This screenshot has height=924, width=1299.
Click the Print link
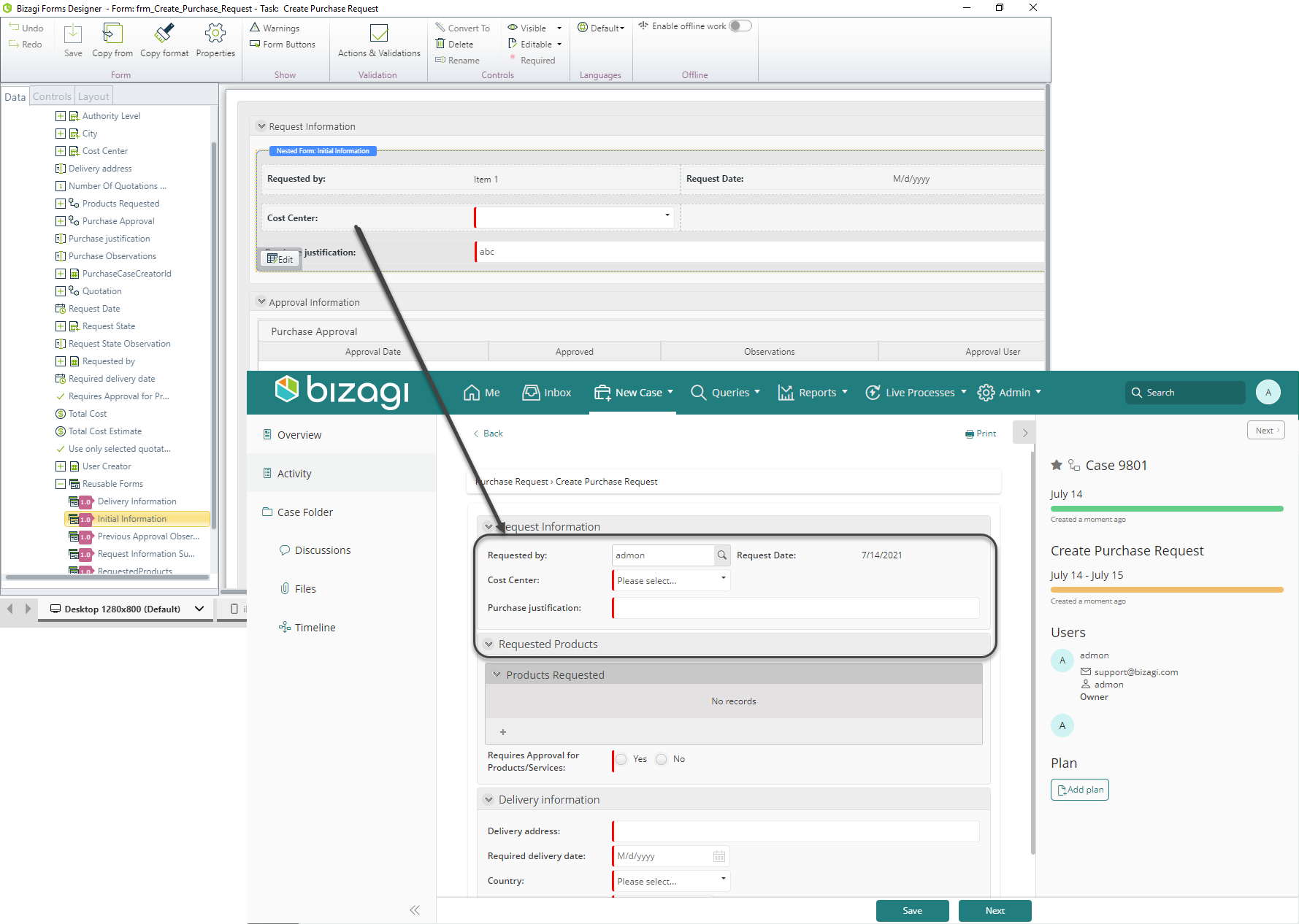click(x=980, y=434)
